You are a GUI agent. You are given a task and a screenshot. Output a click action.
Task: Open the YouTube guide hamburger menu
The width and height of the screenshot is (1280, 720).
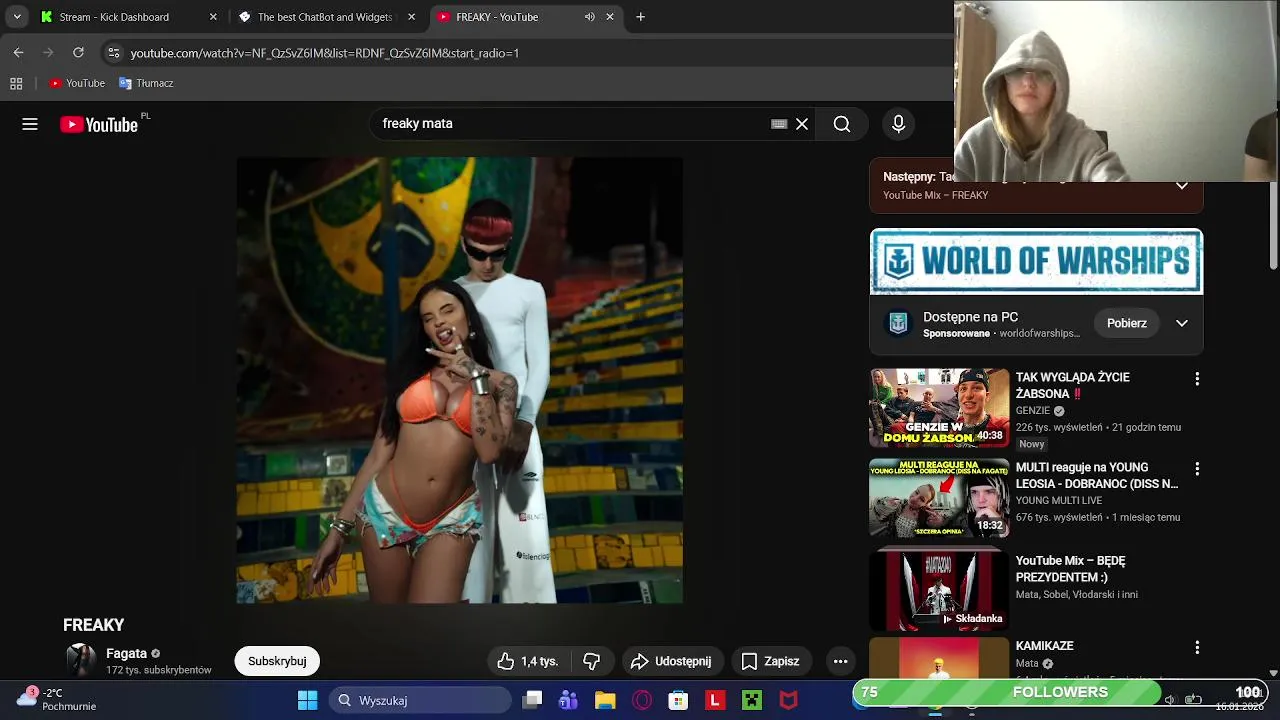coord(30,124)
